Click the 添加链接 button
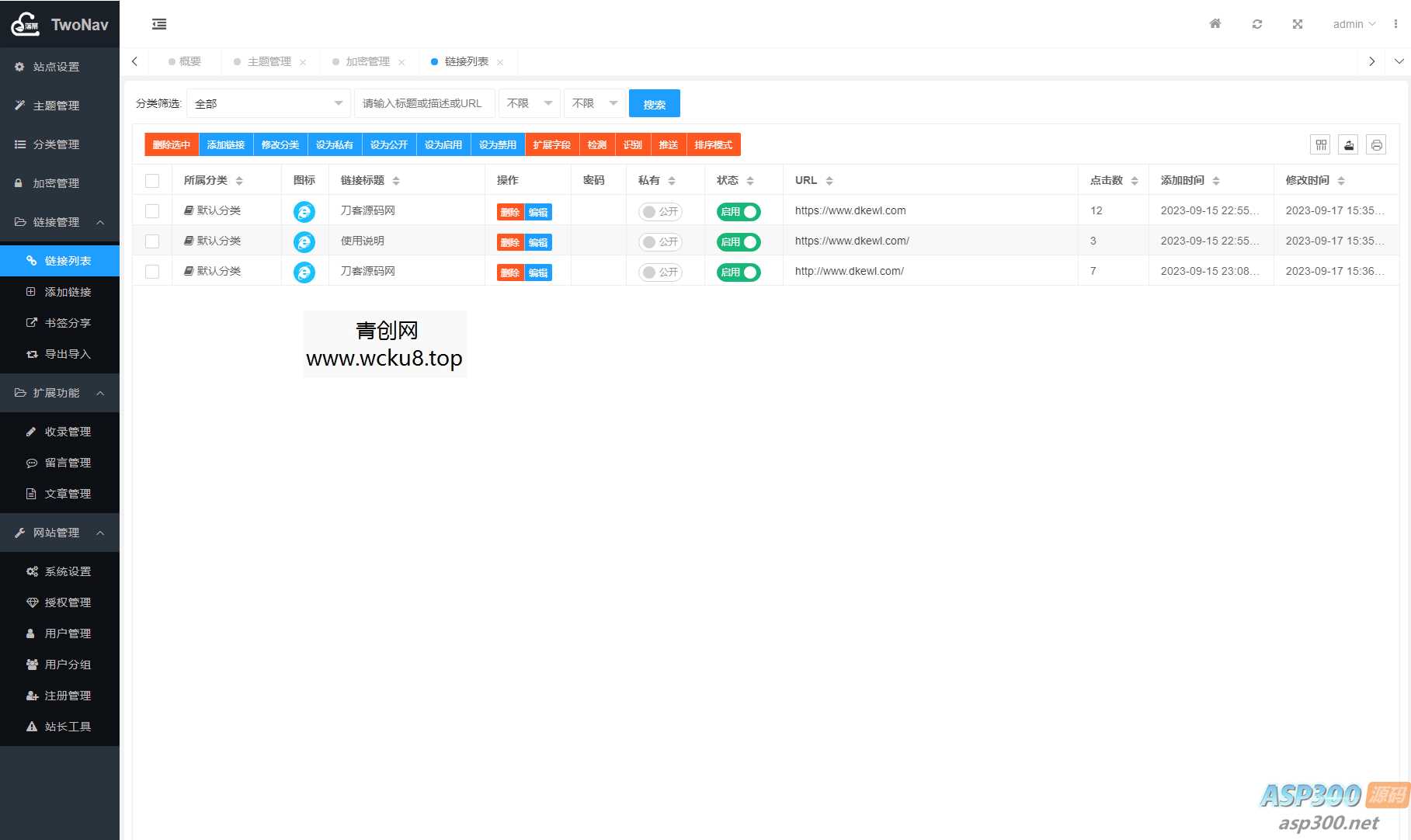 coord(226,144)
